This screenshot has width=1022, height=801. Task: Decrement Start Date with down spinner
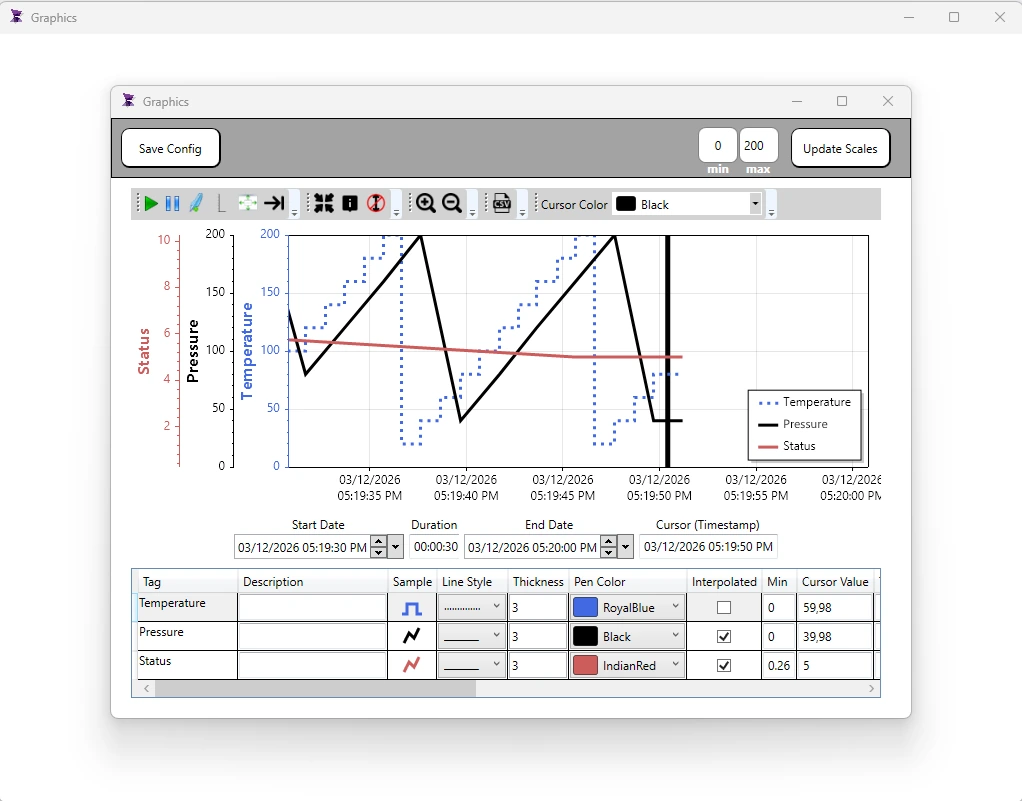[379, 553]
